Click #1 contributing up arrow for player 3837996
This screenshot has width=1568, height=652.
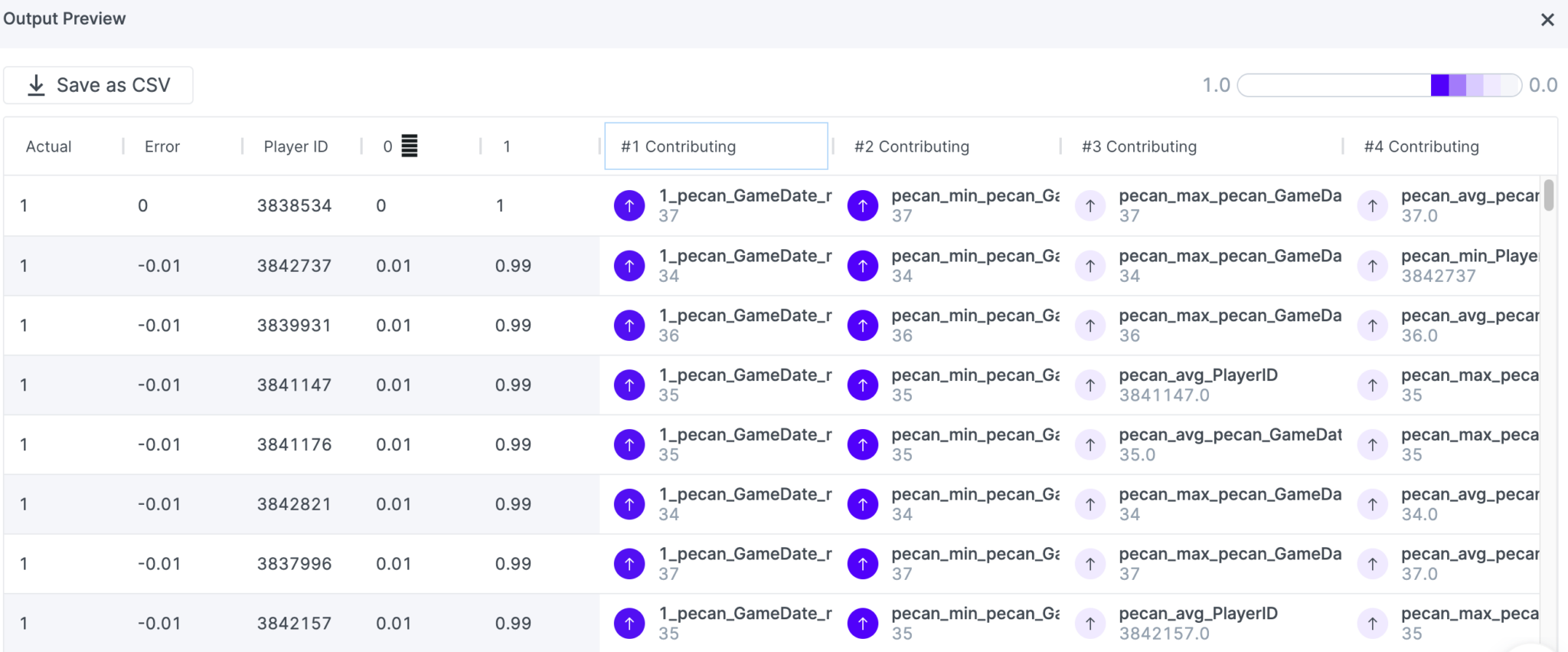point(629,564)
